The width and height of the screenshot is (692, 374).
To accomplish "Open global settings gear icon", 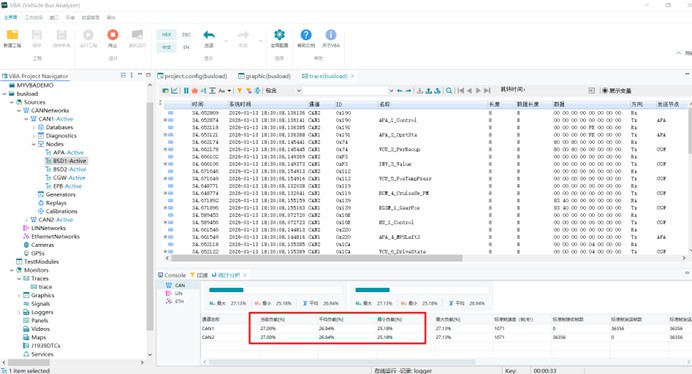I will pyautogui.click(x=279, y=34).
